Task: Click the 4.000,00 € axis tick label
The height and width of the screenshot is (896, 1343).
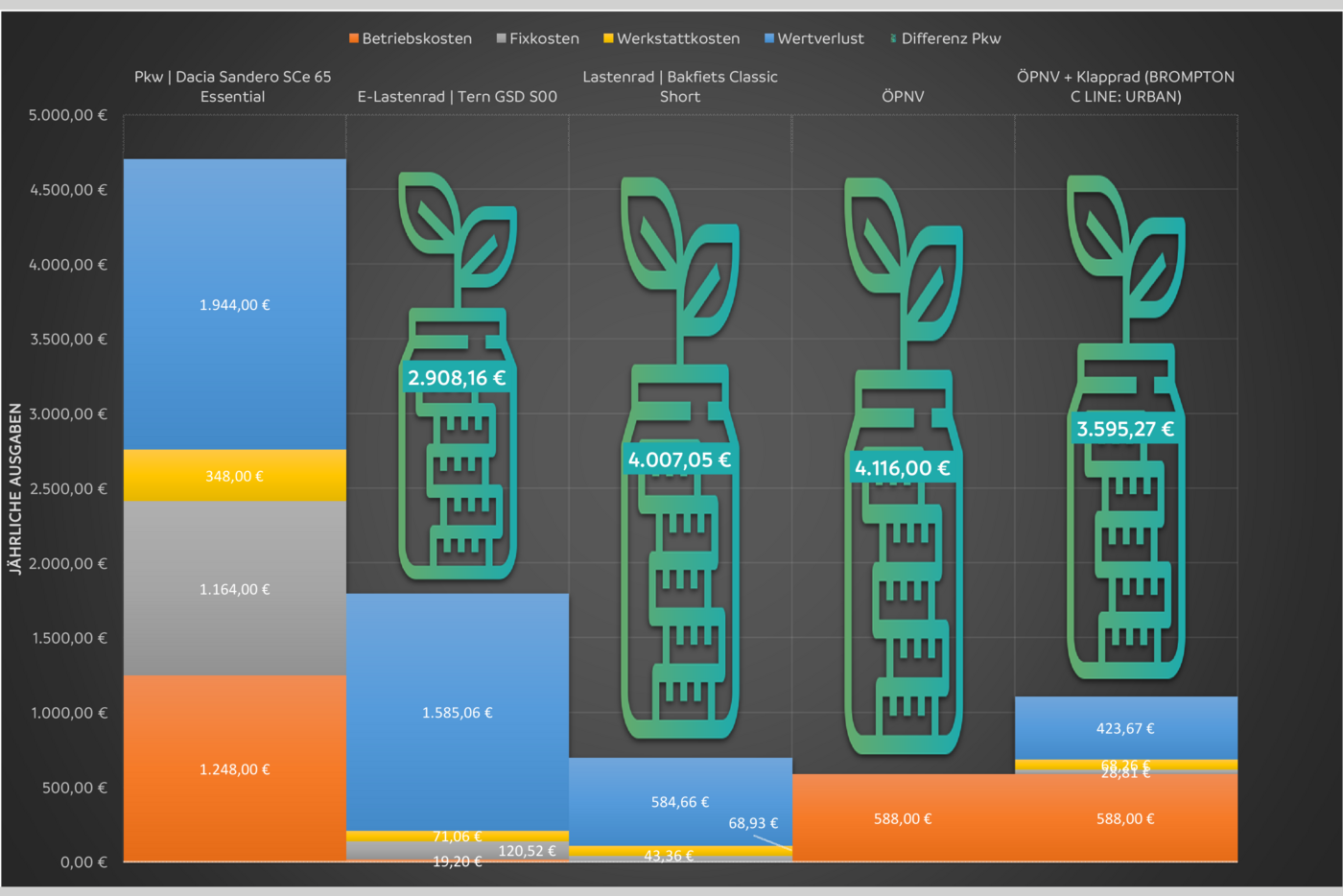Action: click(68, 265)
